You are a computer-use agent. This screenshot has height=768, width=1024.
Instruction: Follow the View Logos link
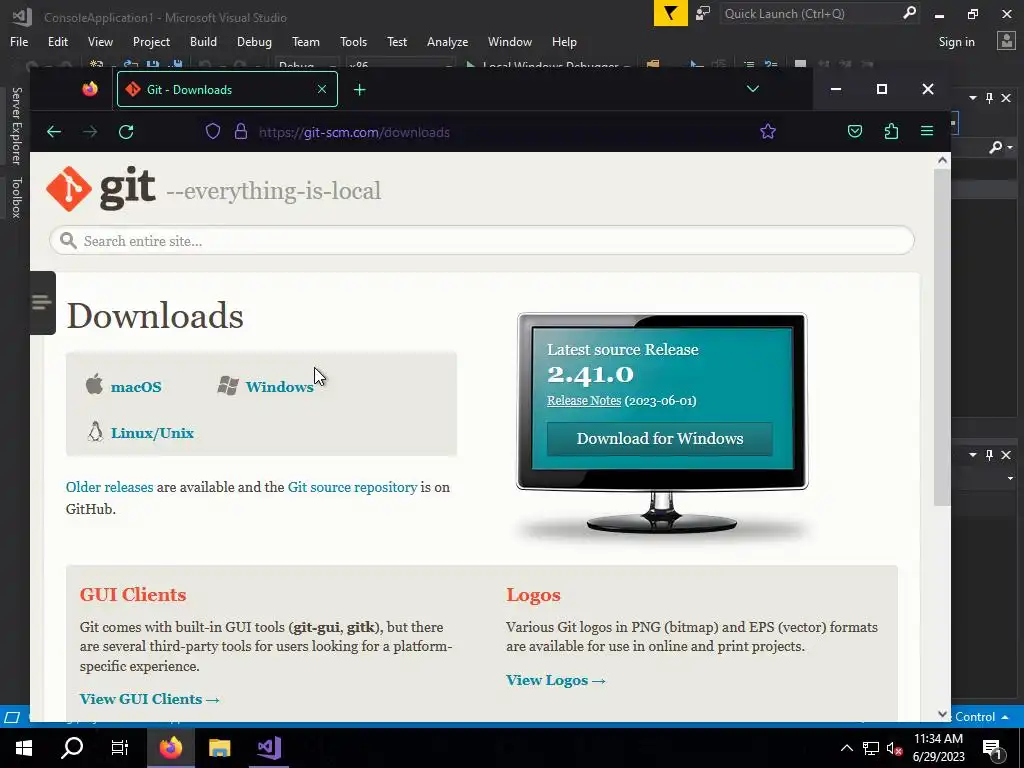pyautogui.click(x=556, y=680)
